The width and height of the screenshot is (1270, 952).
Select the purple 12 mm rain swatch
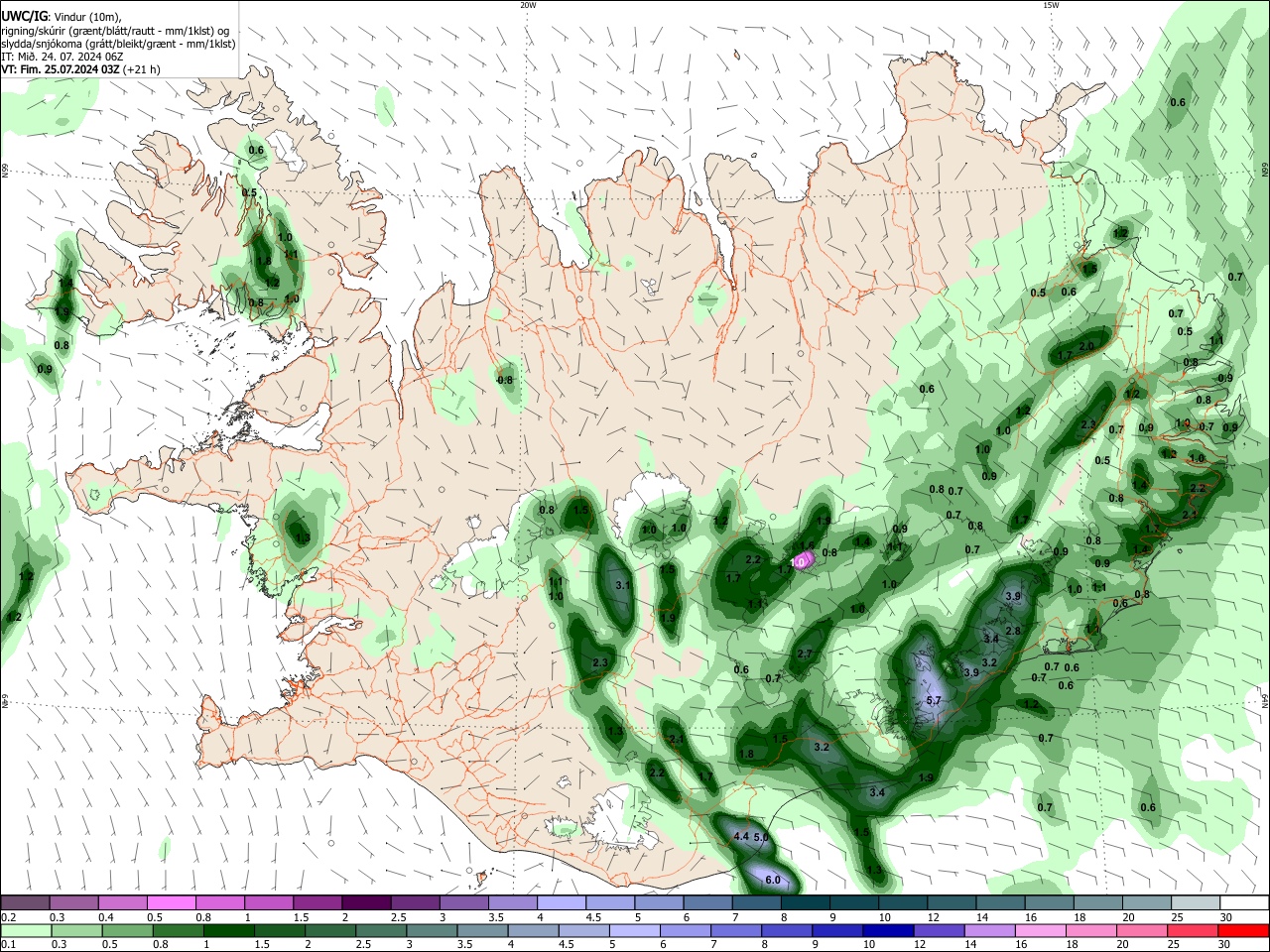(x=939, y=931)
